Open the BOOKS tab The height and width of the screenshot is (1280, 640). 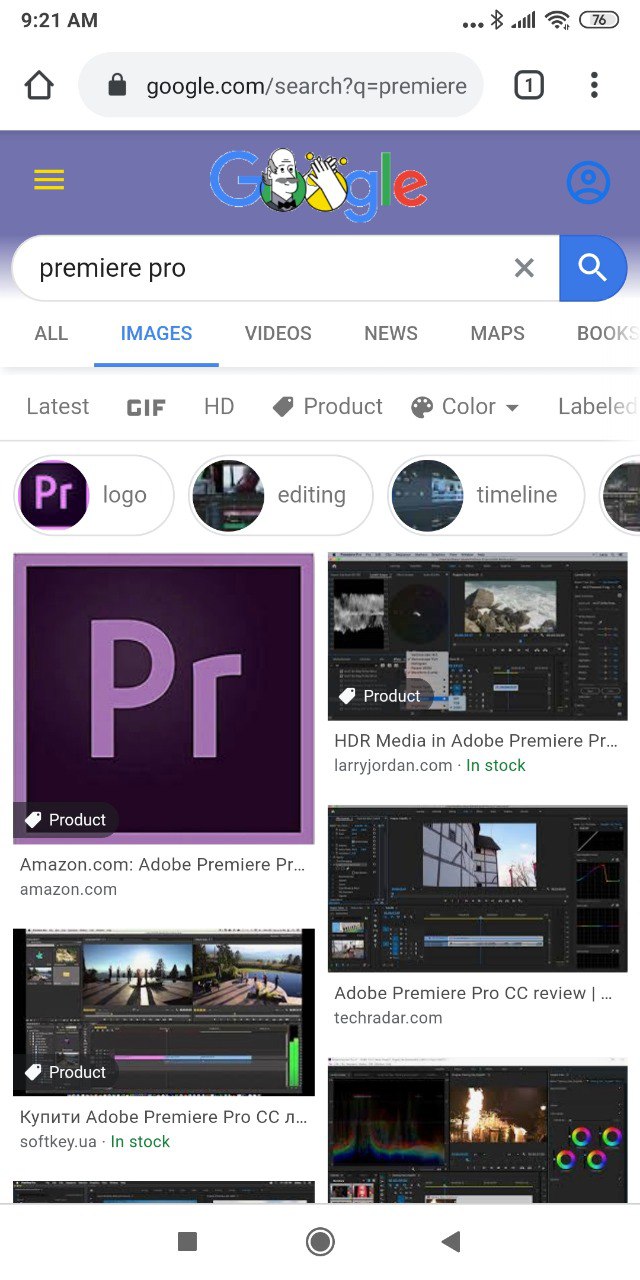pos(607,334)
